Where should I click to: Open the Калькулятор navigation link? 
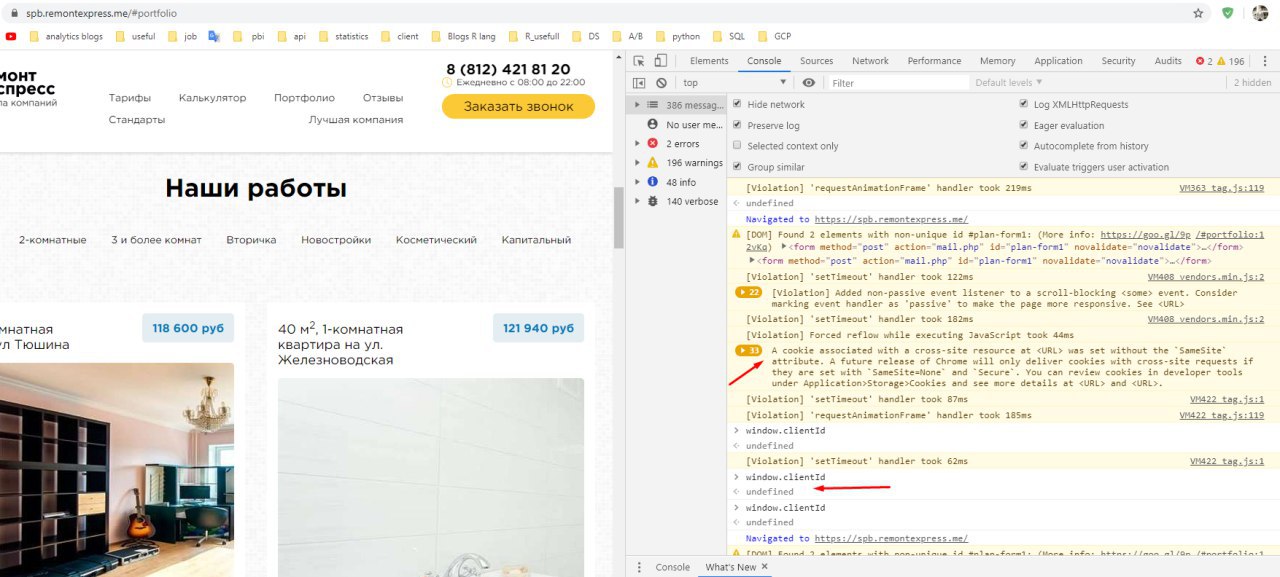(x=212, y=98)
